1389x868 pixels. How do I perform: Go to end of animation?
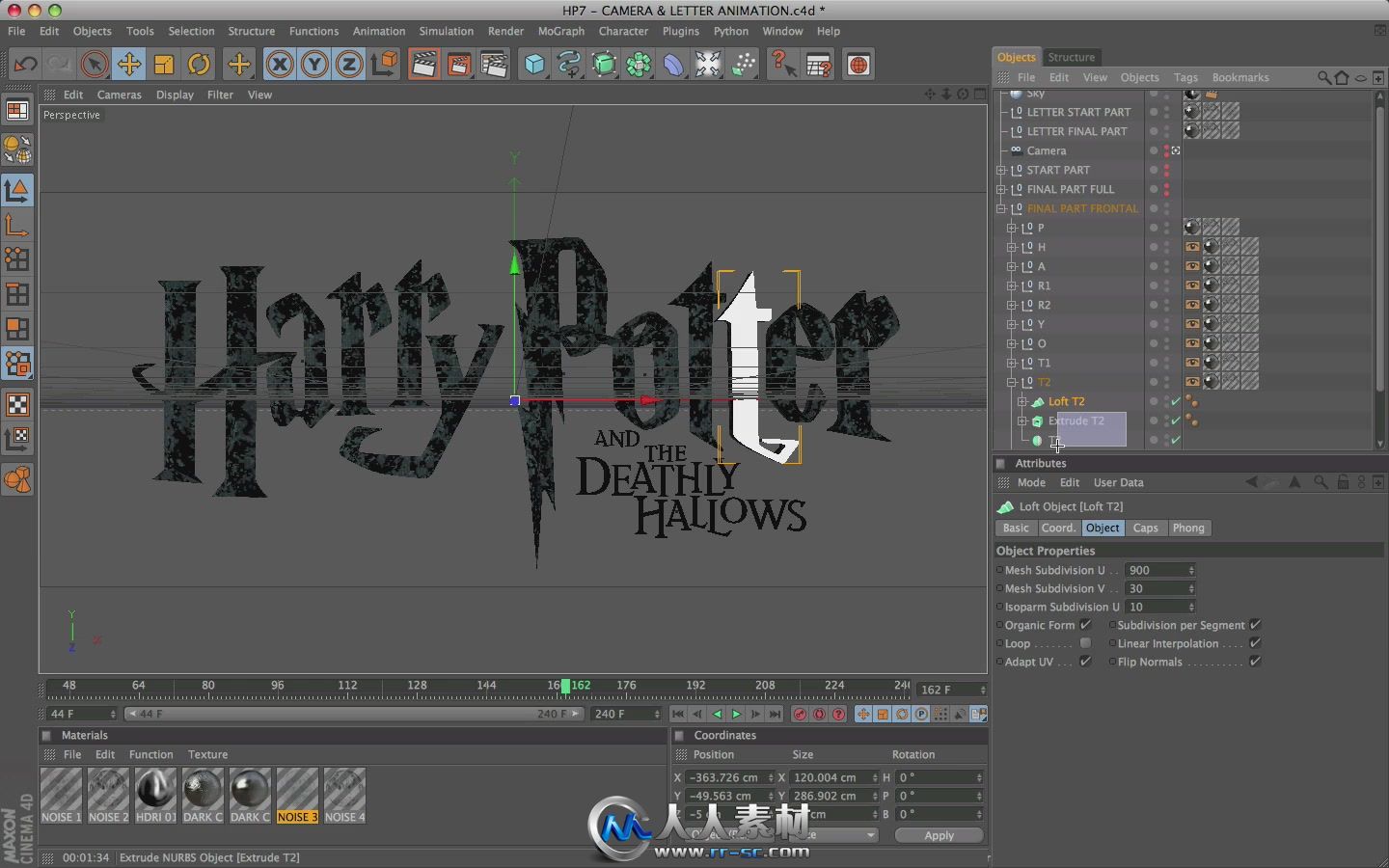[x=775, y=715]
